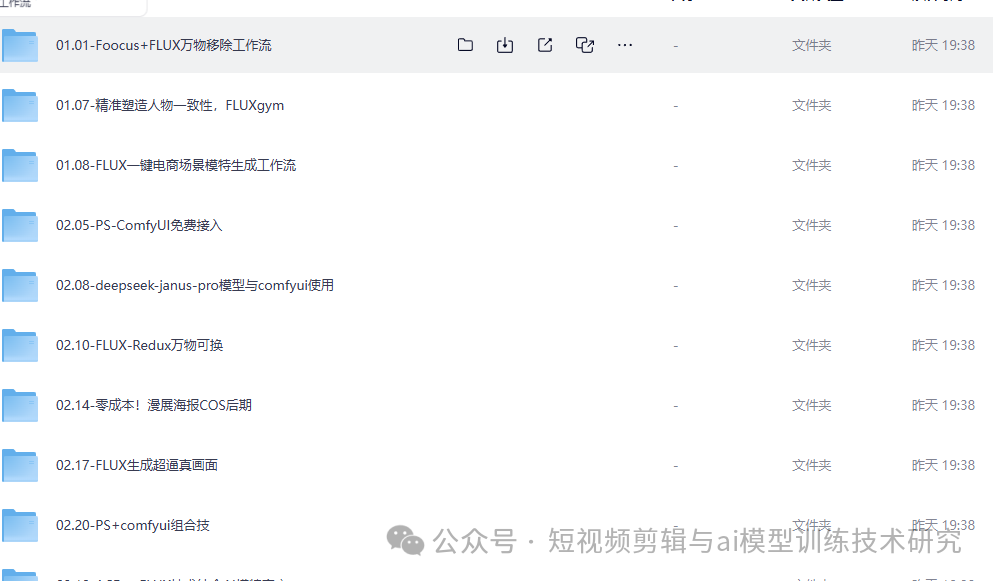This screenshot has width=993, height=581.
Task: Click the save-to-drive copy icon on 01.01 row
Action: [x=585, y=44]
